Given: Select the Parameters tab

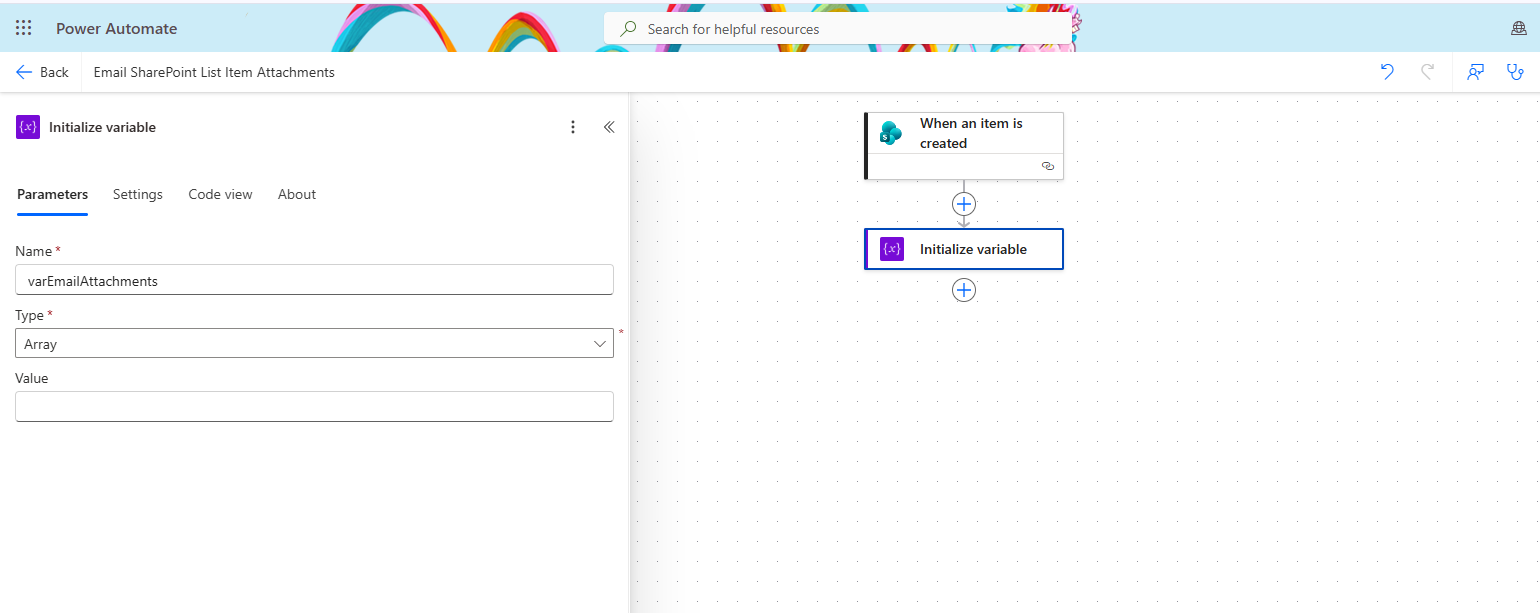Looking at the screenshot, I should pos(52,194).
